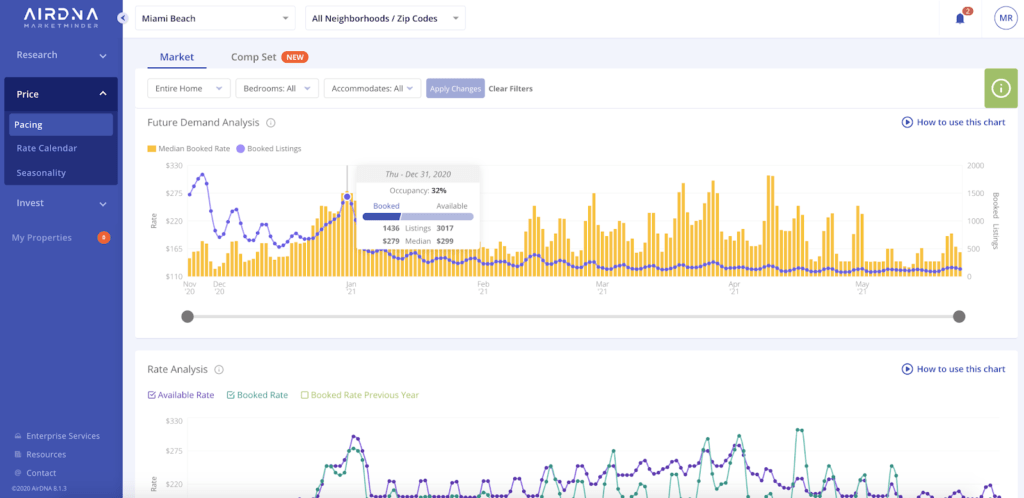1024x498 pixels.
Task: Uncheck the Available Rate checkbox
Action: 152,395
